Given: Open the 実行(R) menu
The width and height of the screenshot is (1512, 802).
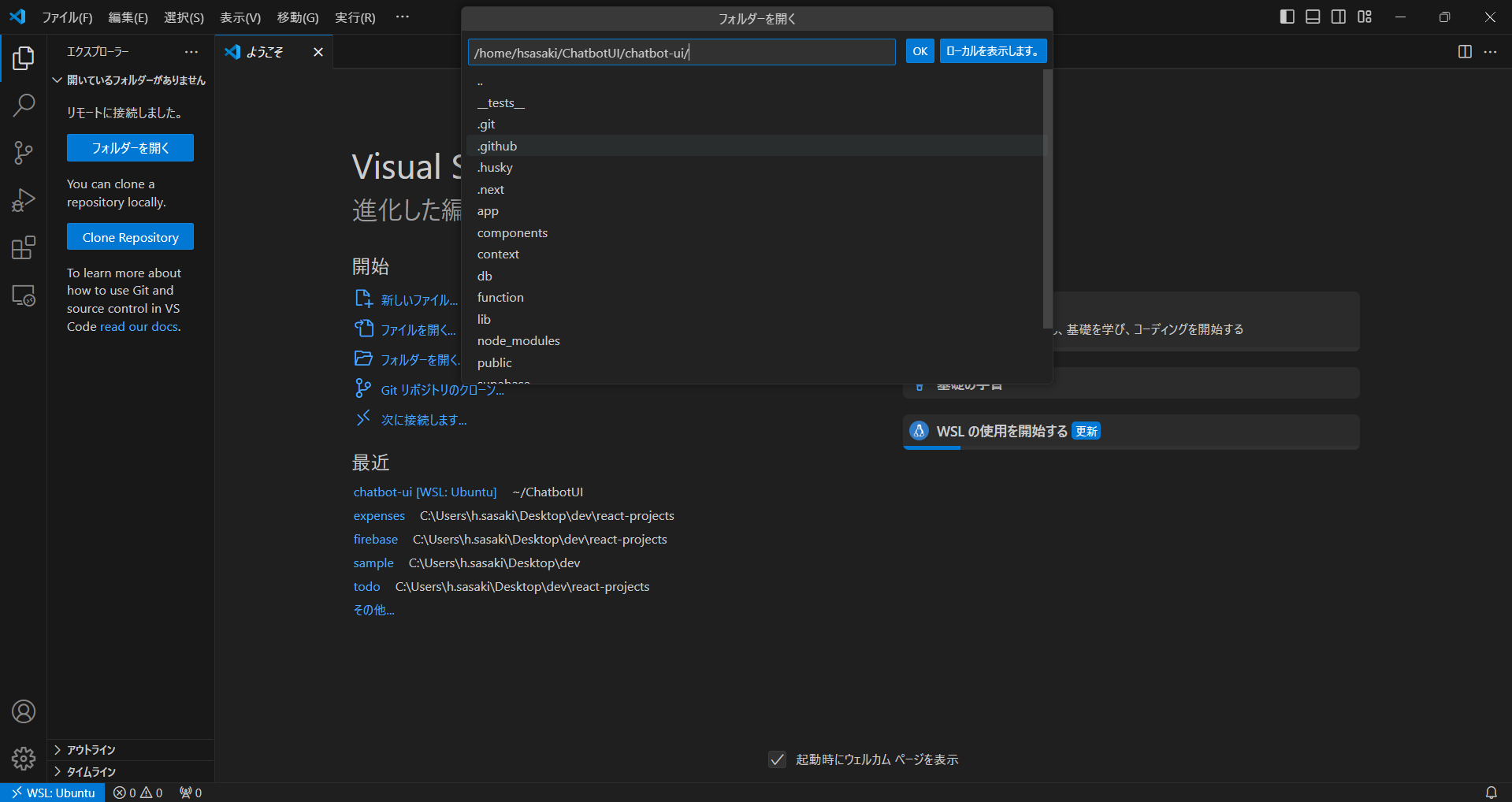Looking at the screenshot, I should click(355, 17).
